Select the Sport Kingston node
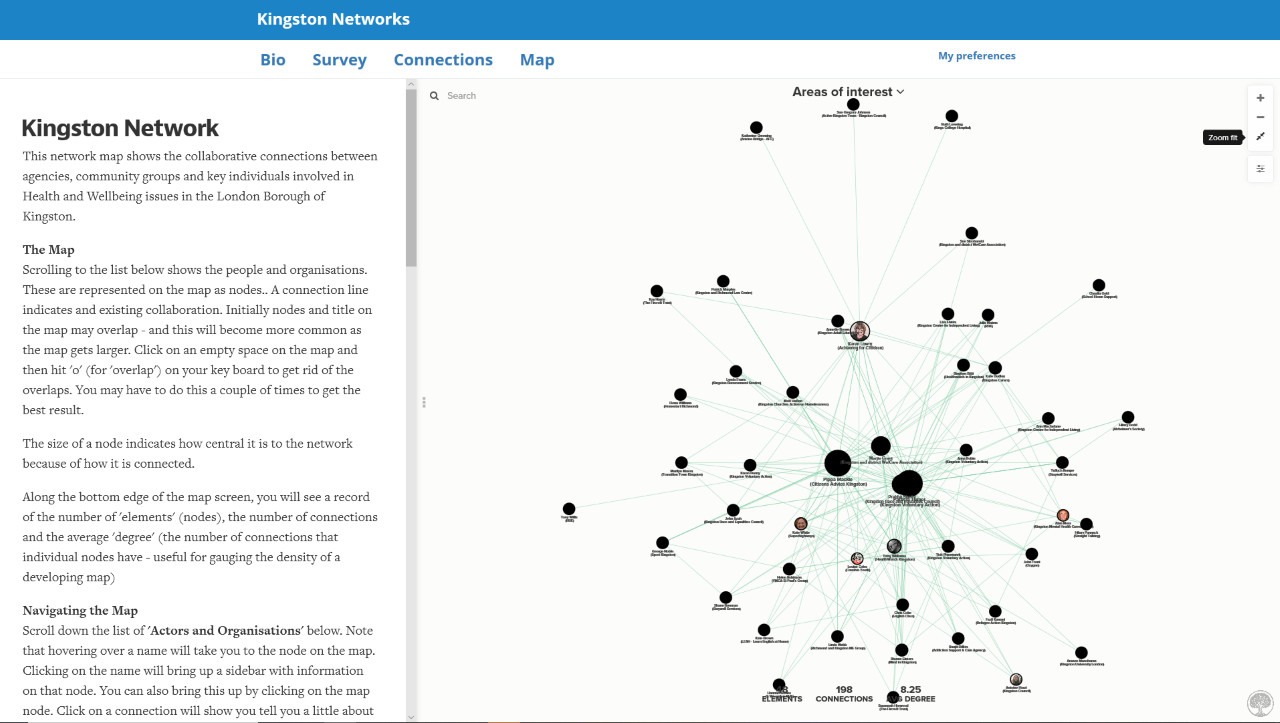Screen dimensions: 1280x723 point(663,543)
